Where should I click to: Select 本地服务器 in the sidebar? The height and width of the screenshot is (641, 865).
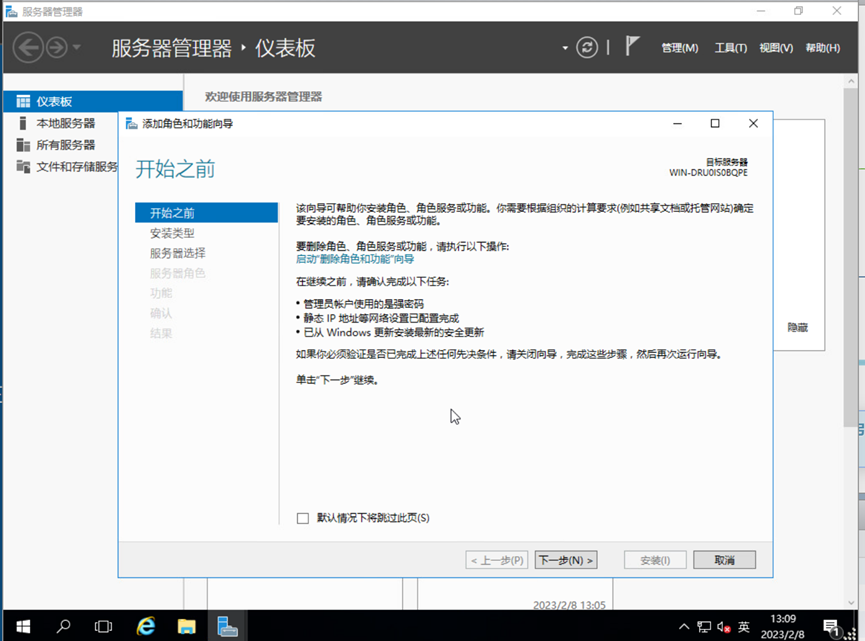(66, 123)
